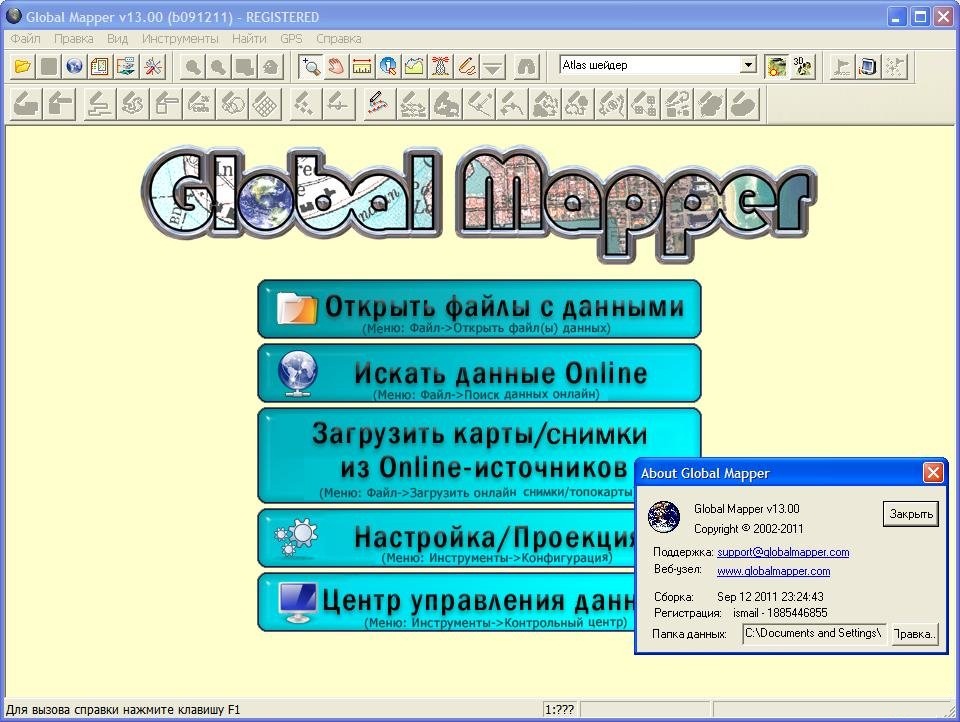Click the Copyright © 2002-2011 text
Screen dimensions: 960x722
[748, 528]
